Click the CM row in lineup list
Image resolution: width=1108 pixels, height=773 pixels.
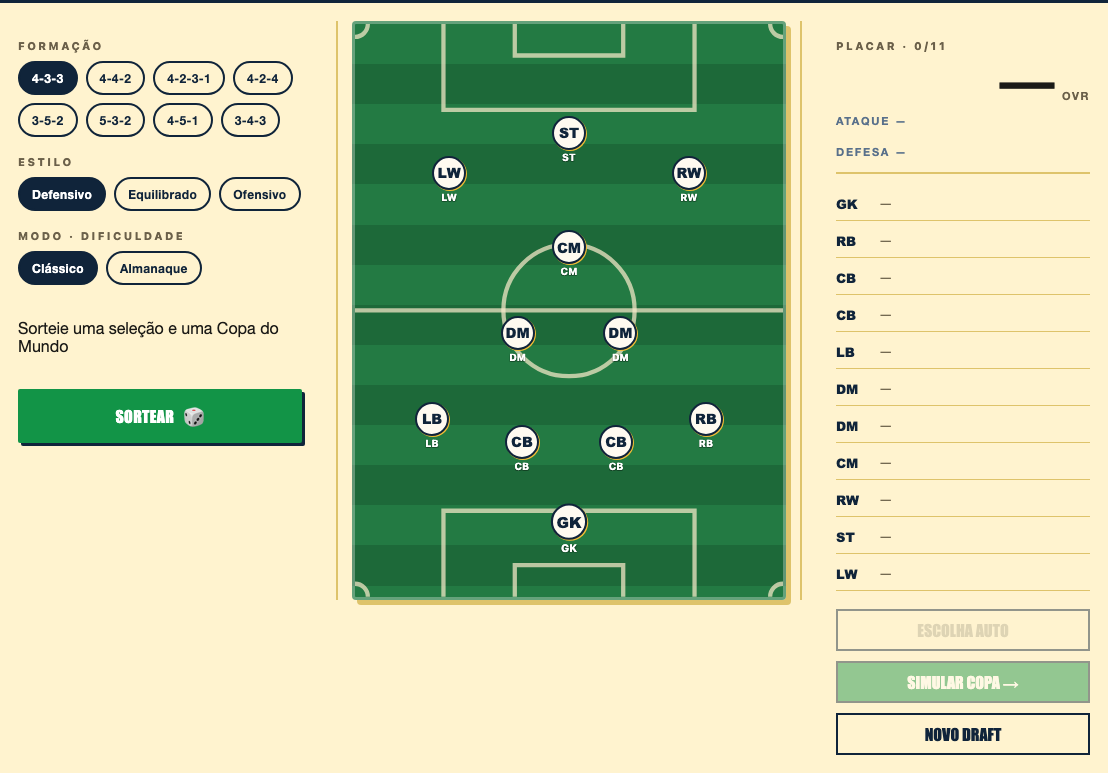tap(962, 463)
